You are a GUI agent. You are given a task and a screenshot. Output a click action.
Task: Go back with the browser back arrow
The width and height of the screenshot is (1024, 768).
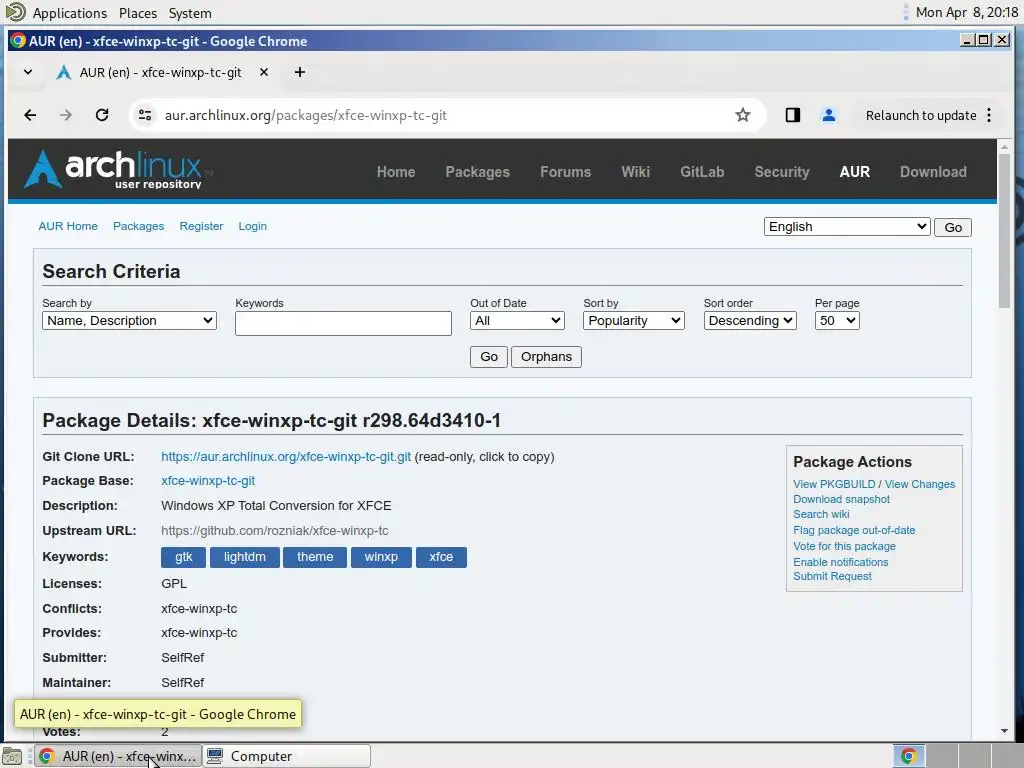pyautogui.click(x=30, y=116)
